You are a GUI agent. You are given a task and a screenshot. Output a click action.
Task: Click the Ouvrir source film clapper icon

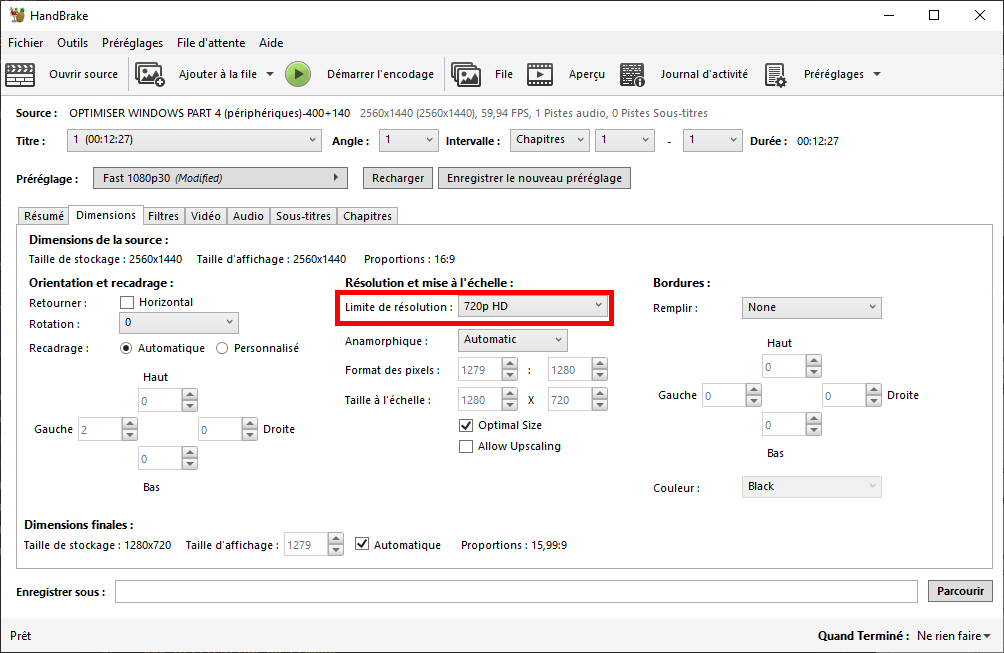[x=20, y=74]
